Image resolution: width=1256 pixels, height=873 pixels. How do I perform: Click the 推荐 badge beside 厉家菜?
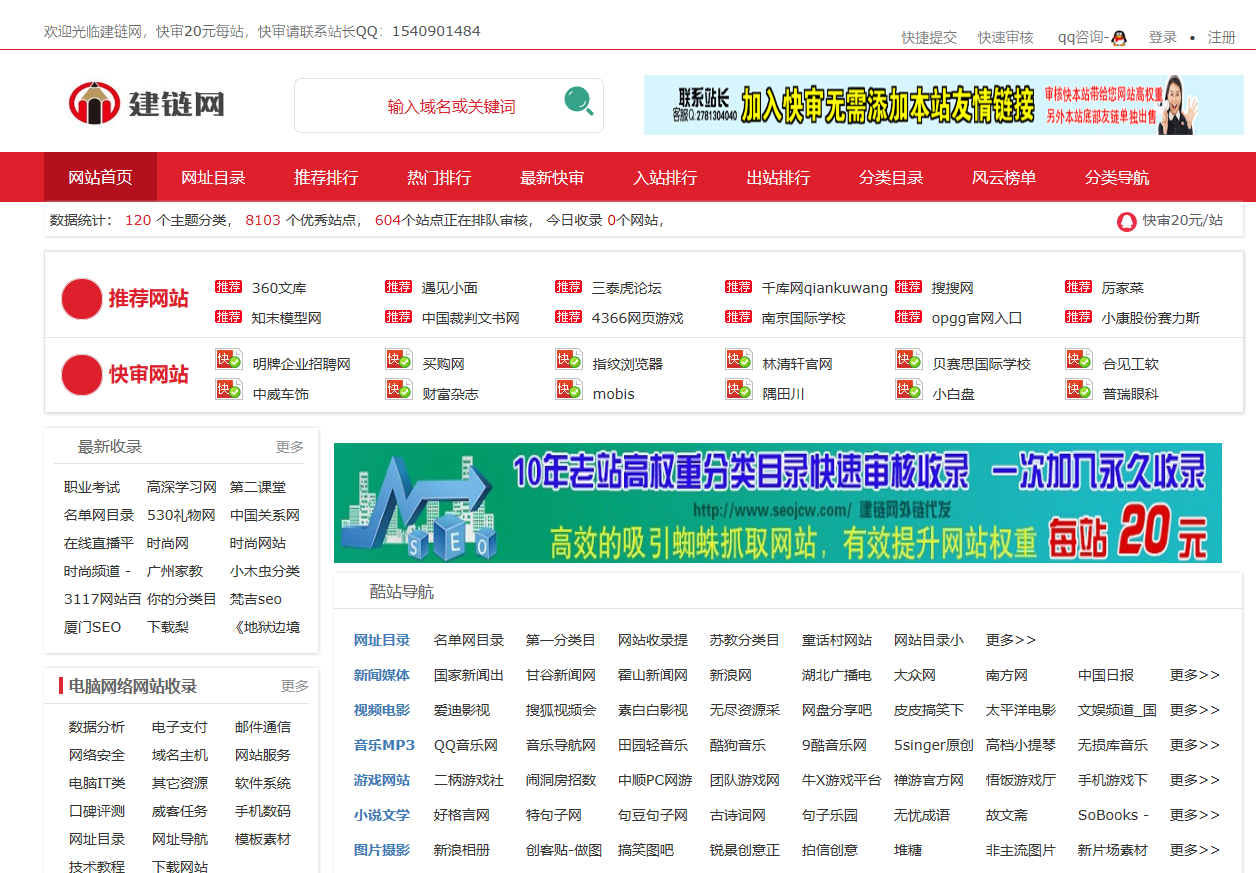click(1078, 287)
